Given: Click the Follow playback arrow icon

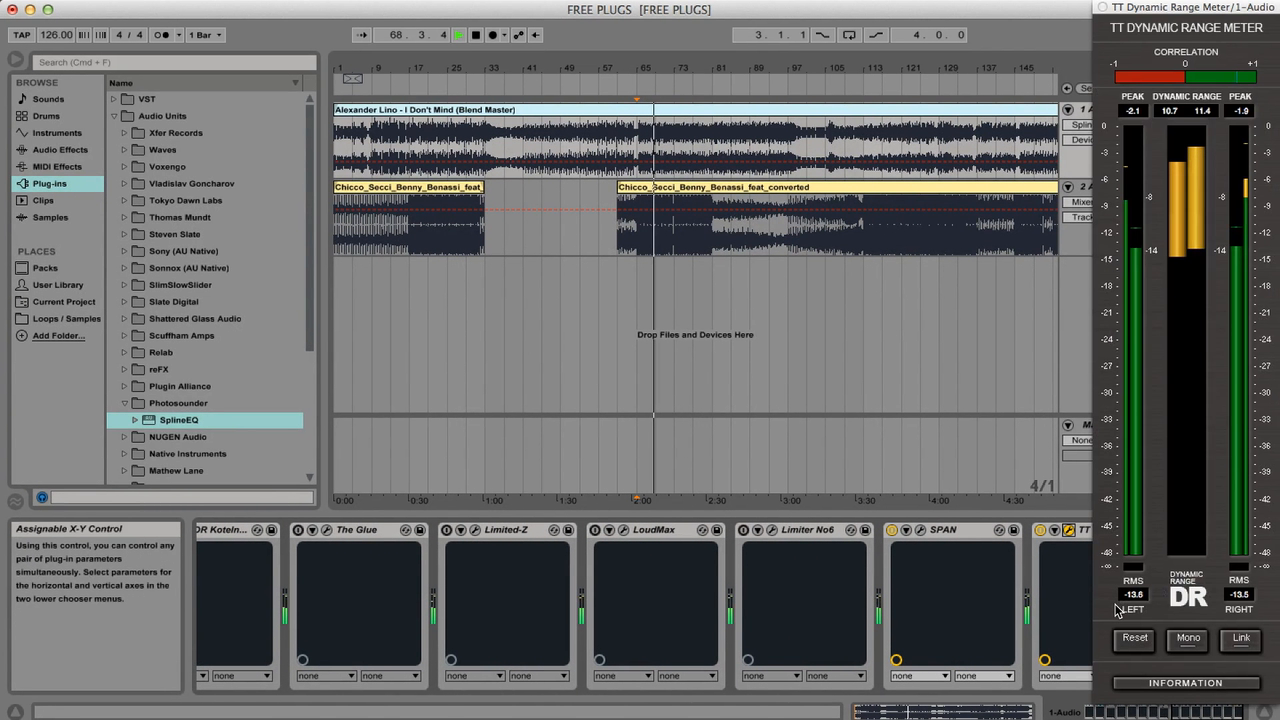Looking at the screenshot, I should (362, 35).
